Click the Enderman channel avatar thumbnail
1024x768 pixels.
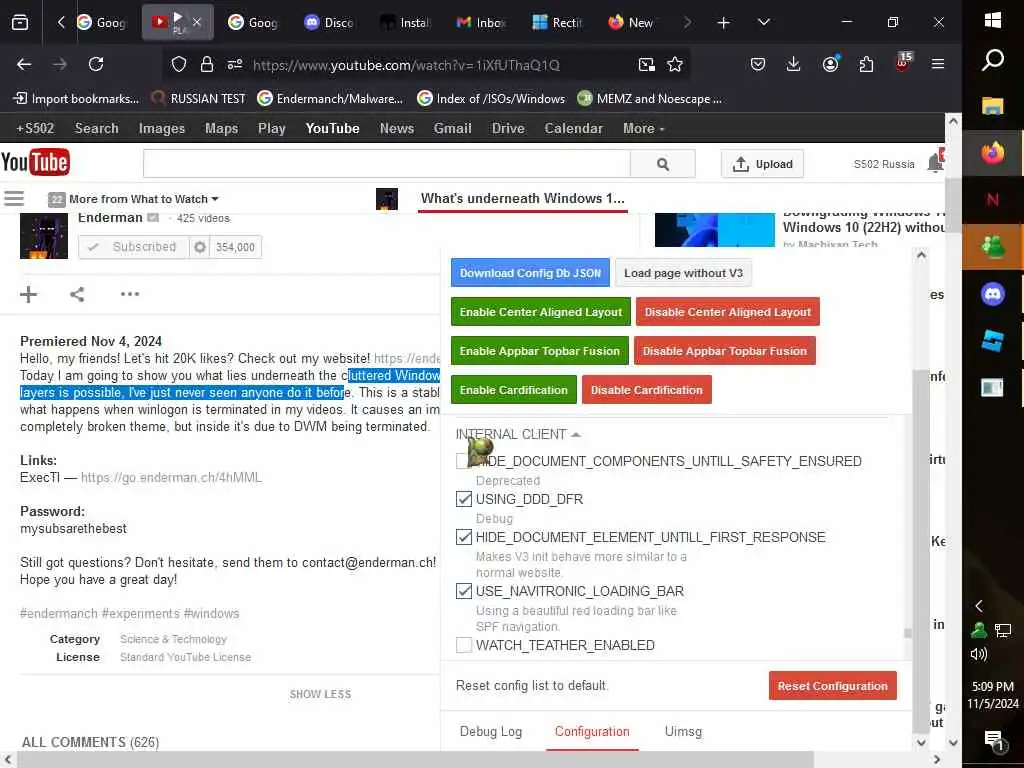click(44, 236)
